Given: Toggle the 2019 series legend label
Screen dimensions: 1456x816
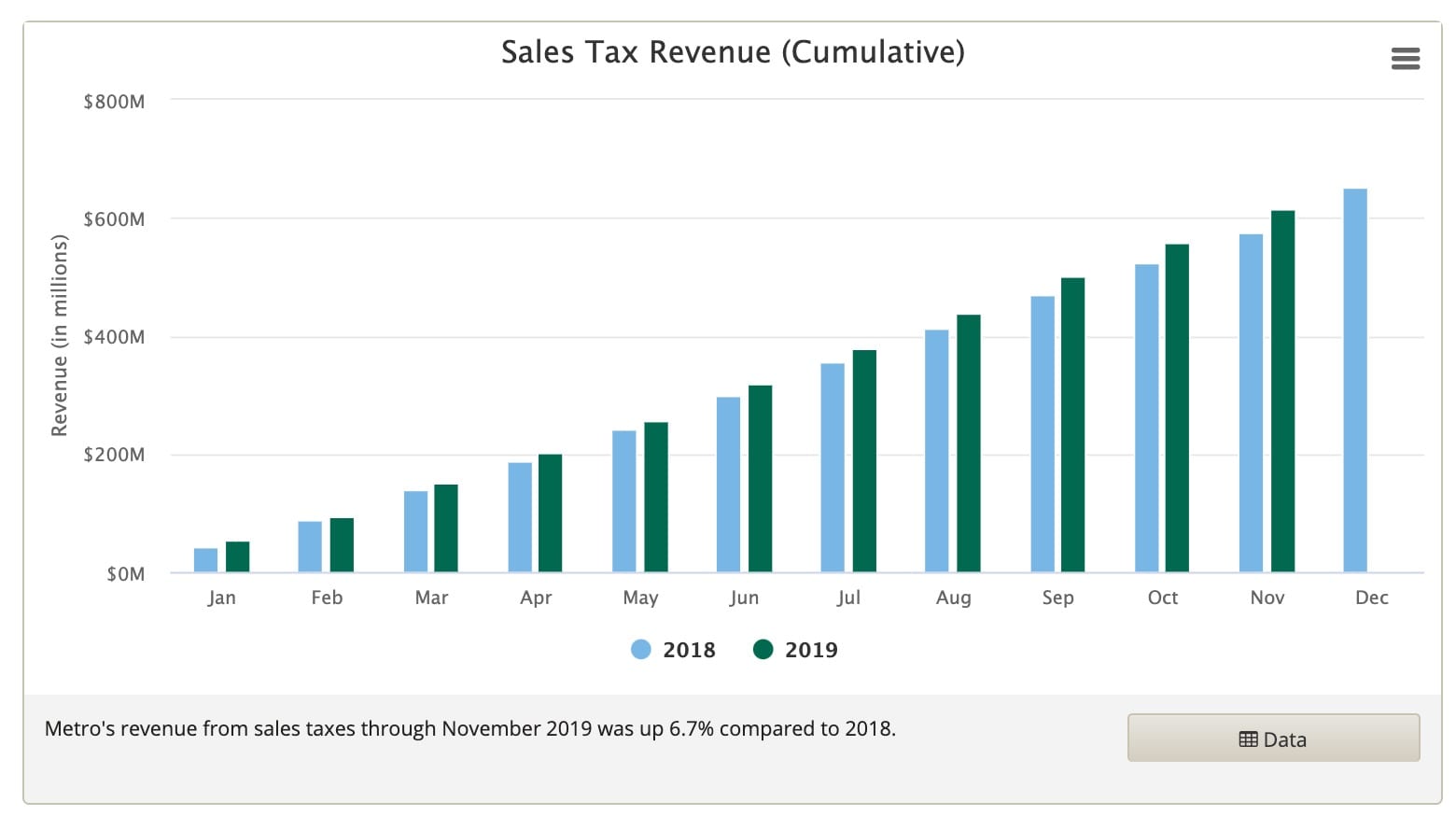Looking at the screenshot, I should coord(811,650).
